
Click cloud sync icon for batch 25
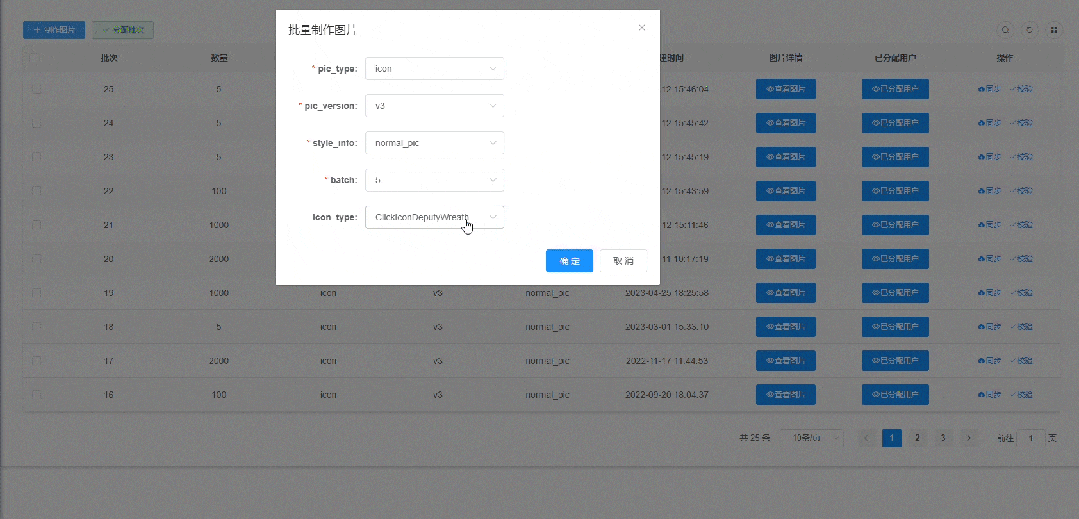click(x=989, y=89)
